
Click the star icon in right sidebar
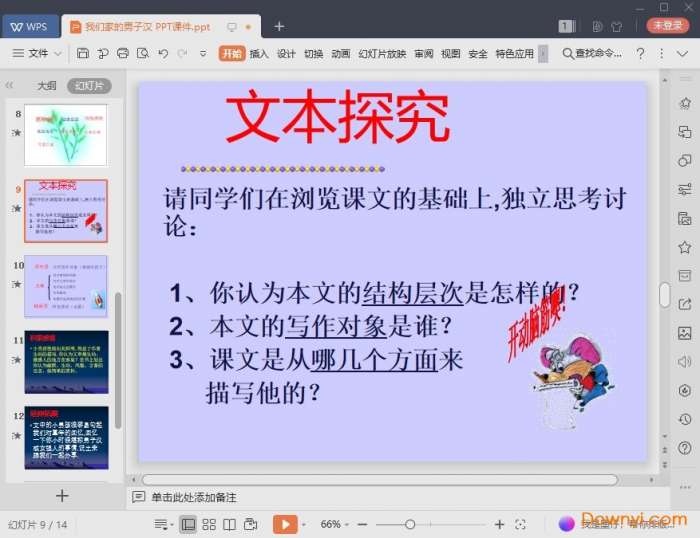[x=684, y=247]
